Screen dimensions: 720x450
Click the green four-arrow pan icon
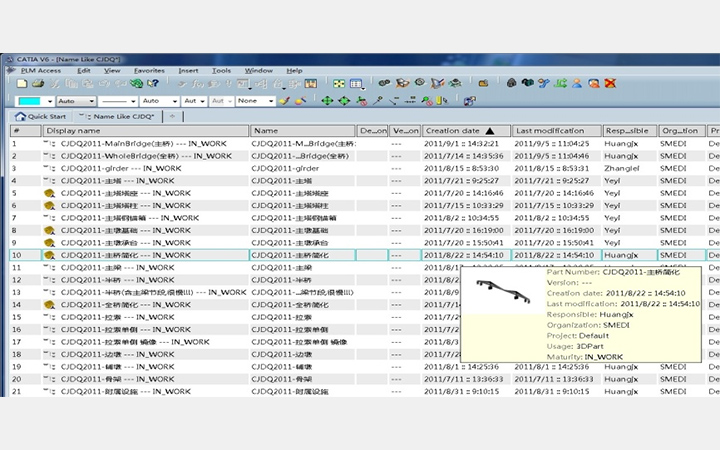(327, 101)
